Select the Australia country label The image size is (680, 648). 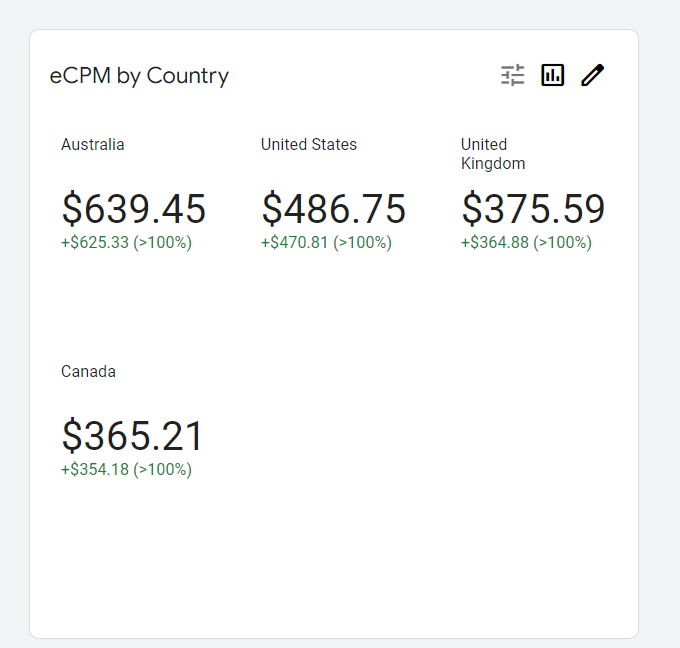tap(93, 144)
